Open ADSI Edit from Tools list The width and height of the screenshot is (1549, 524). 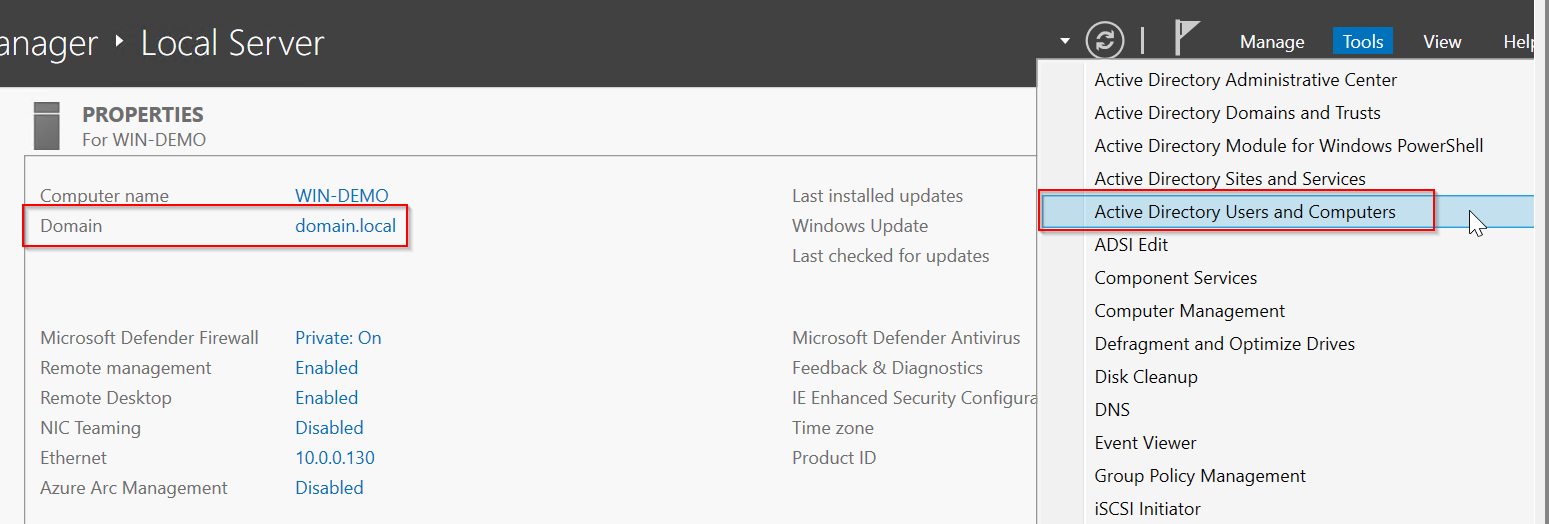tap(1131, 245)
